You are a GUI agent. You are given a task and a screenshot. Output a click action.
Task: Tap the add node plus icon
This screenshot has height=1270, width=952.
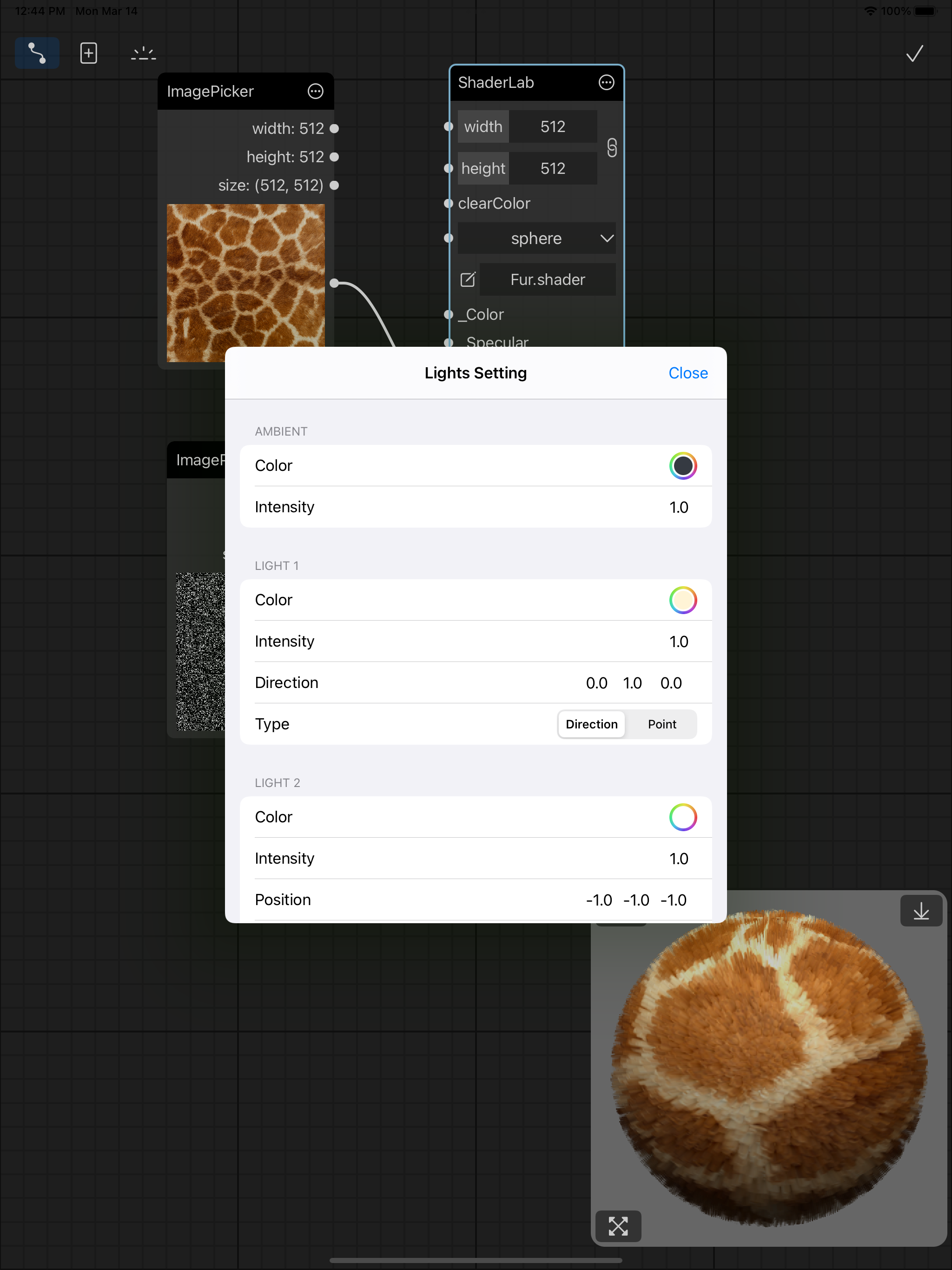88,53
